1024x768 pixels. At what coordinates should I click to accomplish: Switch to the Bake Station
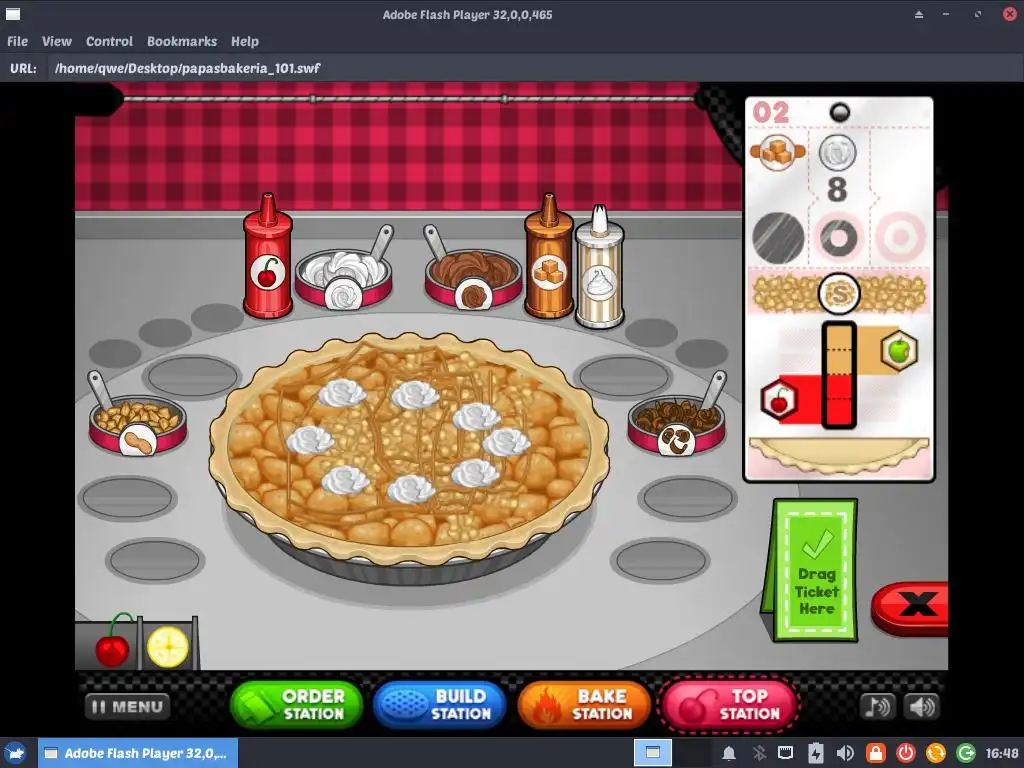[584, 705]
